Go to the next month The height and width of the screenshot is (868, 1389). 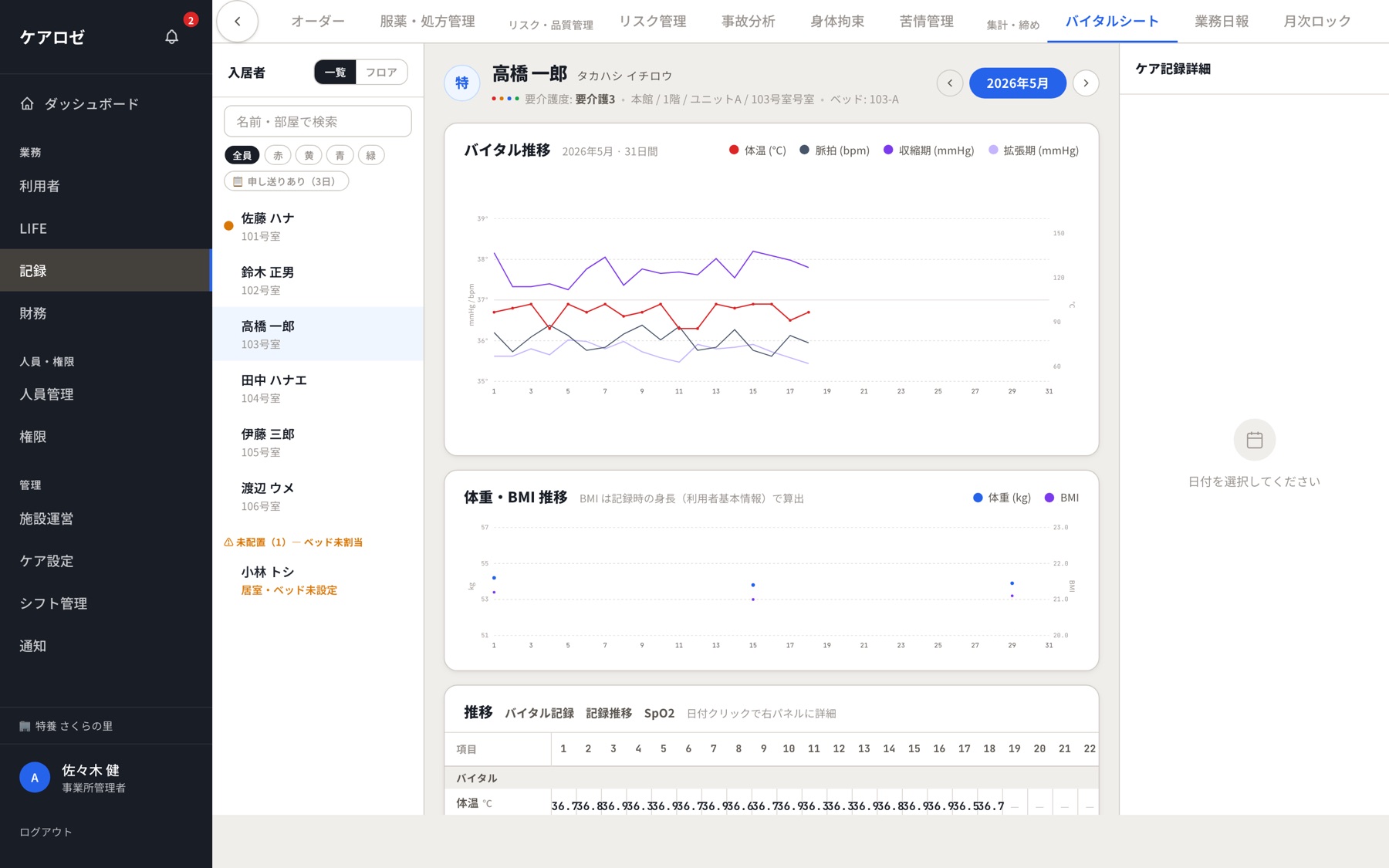tap(1086, 83)
